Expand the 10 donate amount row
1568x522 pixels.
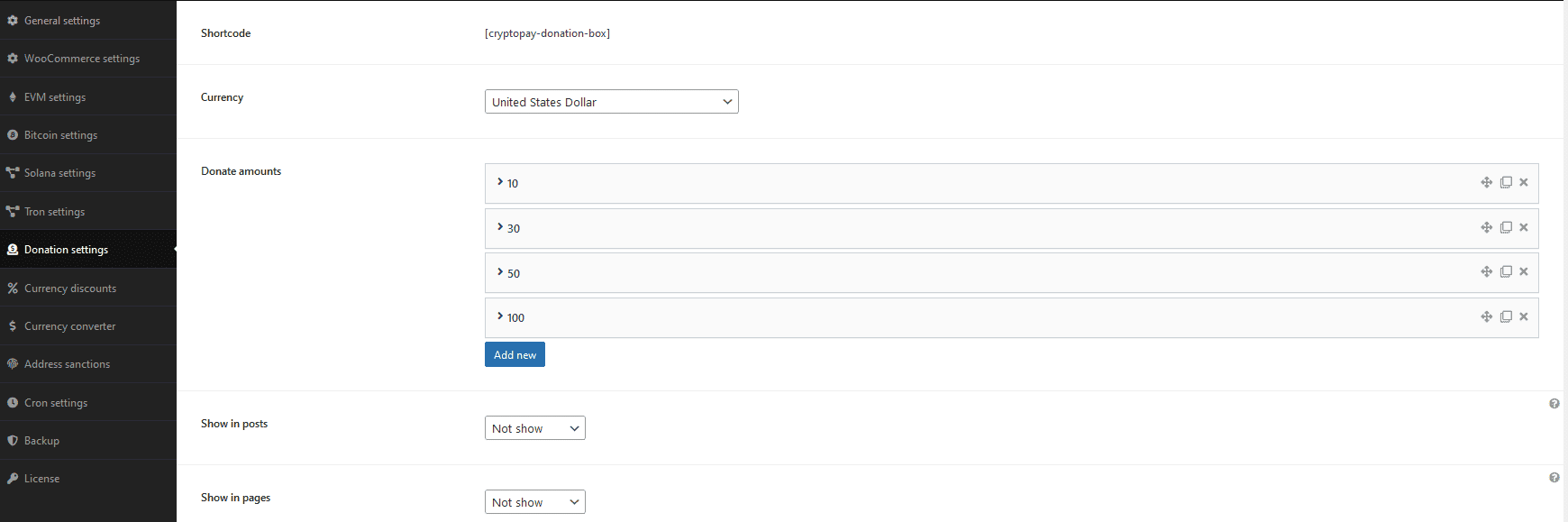tap(1011, 183)
